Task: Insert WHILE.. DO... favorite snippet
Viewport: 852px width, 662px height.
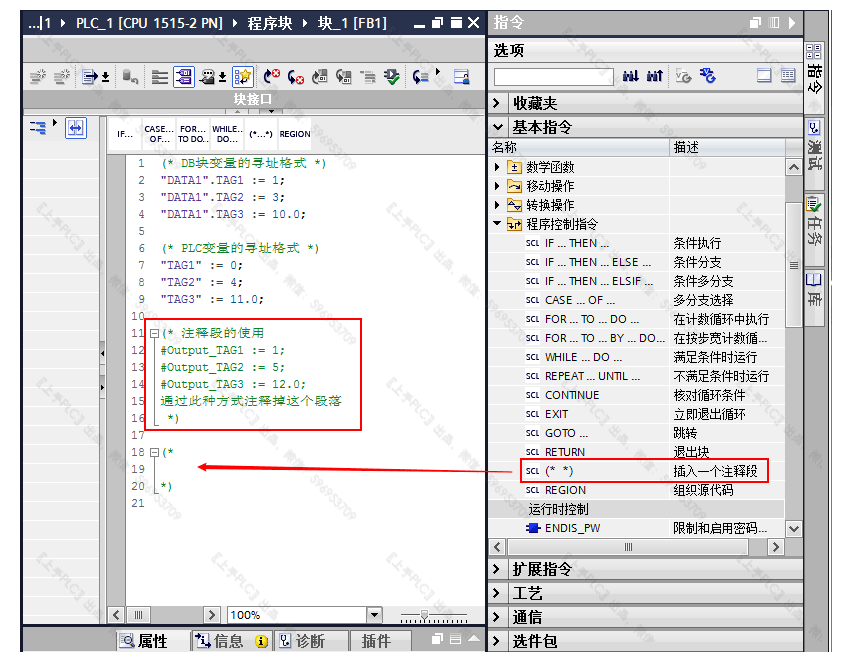Action: coord(227,134)
